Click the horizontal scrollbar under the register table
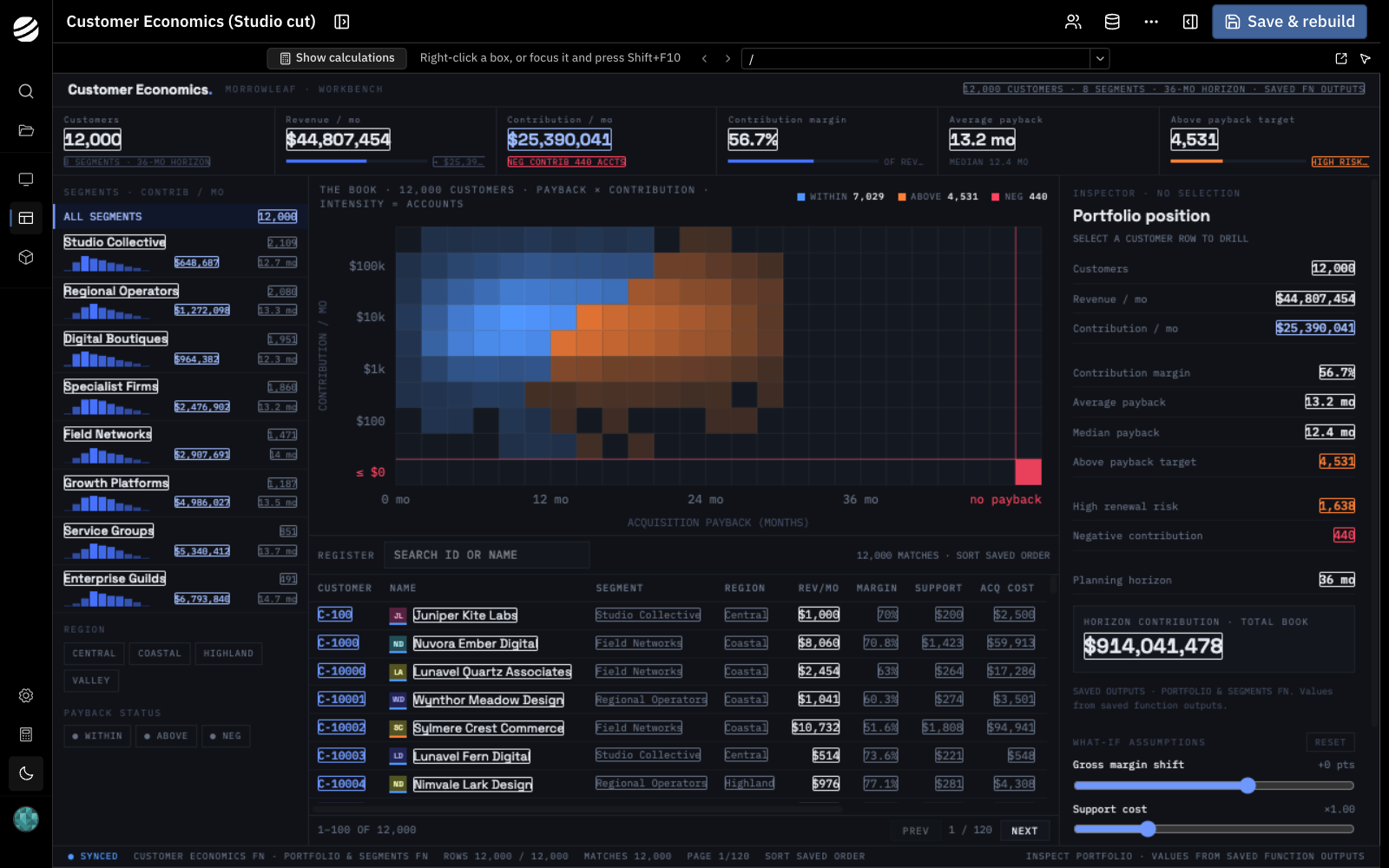 579,809
